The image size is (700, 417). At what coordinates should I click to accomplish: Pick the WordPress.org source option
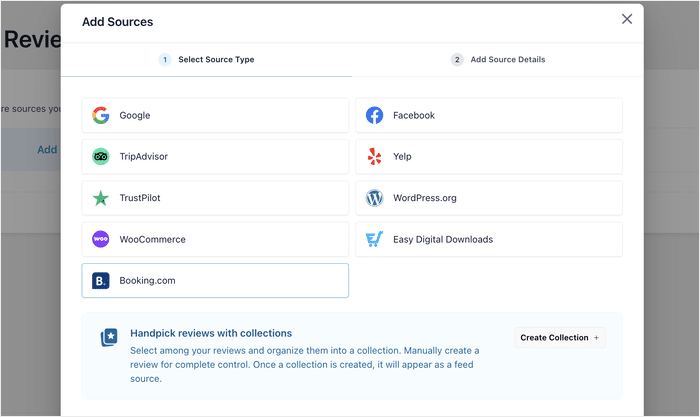coord(489,198)
